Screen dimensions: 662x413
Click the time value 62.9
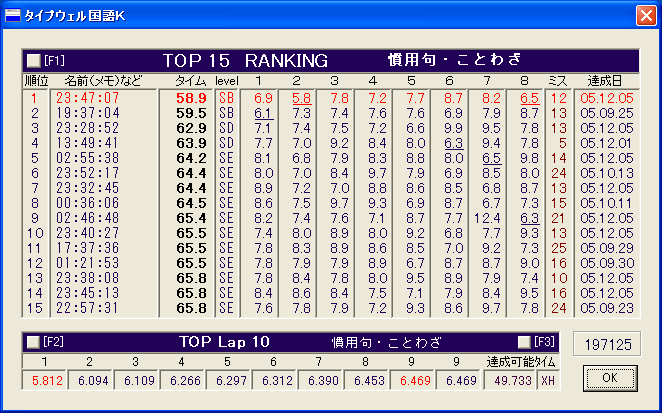coord(191,128)
